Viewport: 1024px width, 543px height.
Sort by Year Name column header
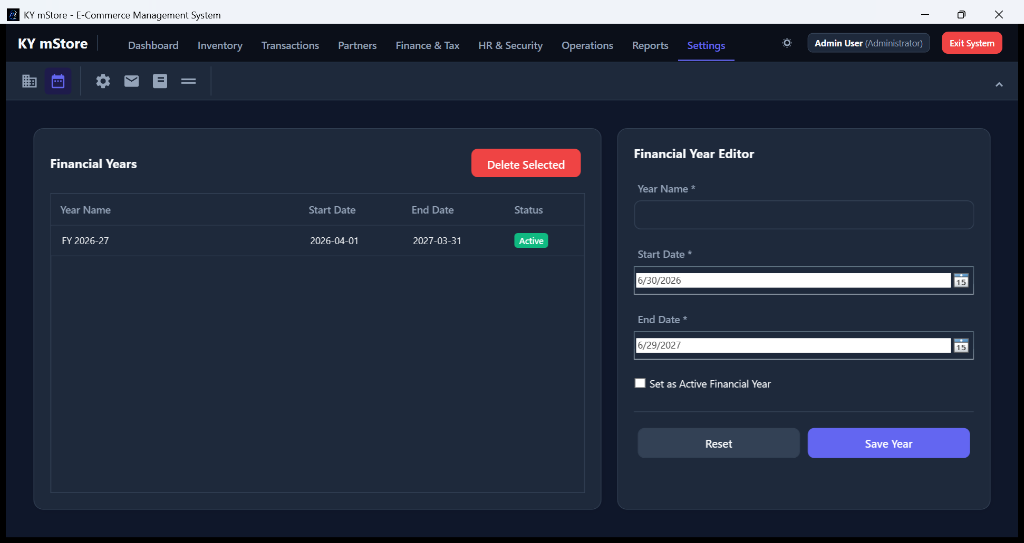[86, 210]
